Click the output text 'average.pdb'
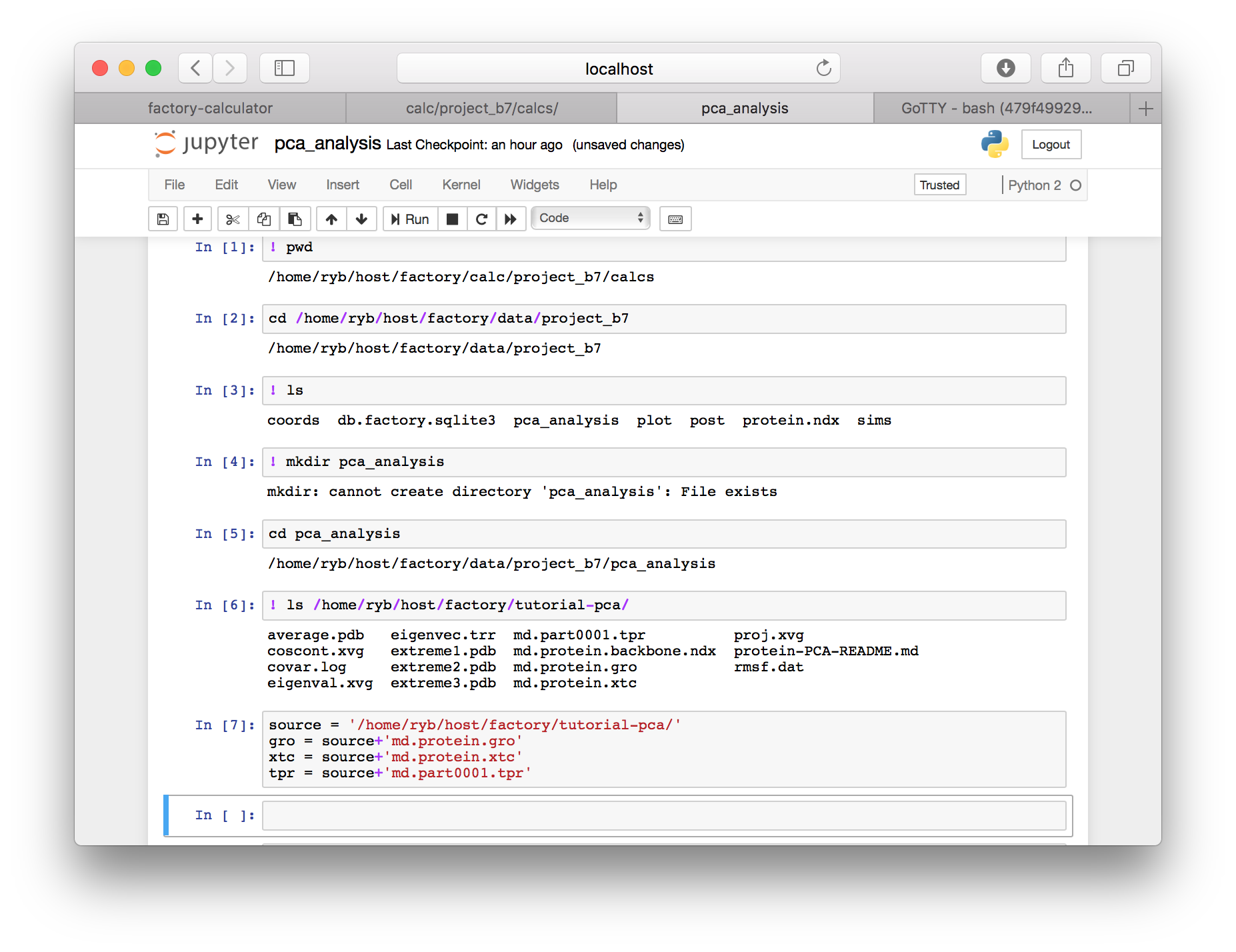 315,635
